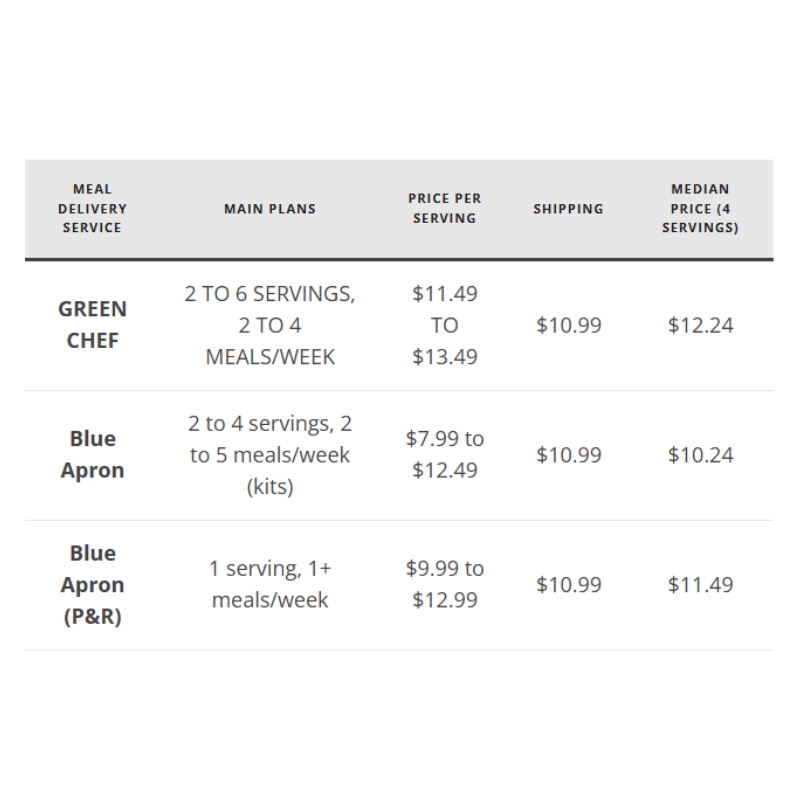Select the 1 serving, 1+ meals/week cell

[270, 584]
